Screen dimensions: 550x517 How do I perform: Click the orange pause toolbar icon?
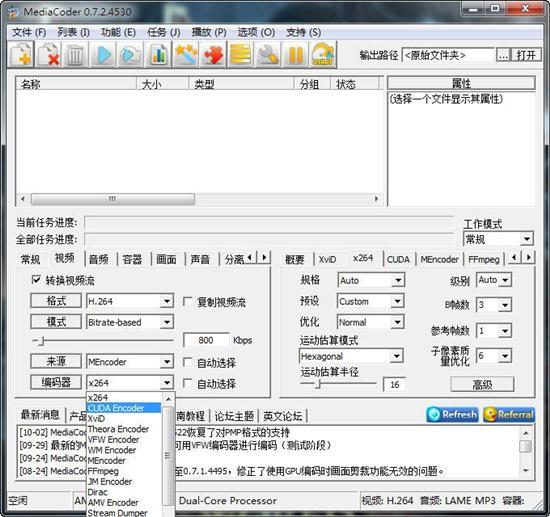pos(295,54)
